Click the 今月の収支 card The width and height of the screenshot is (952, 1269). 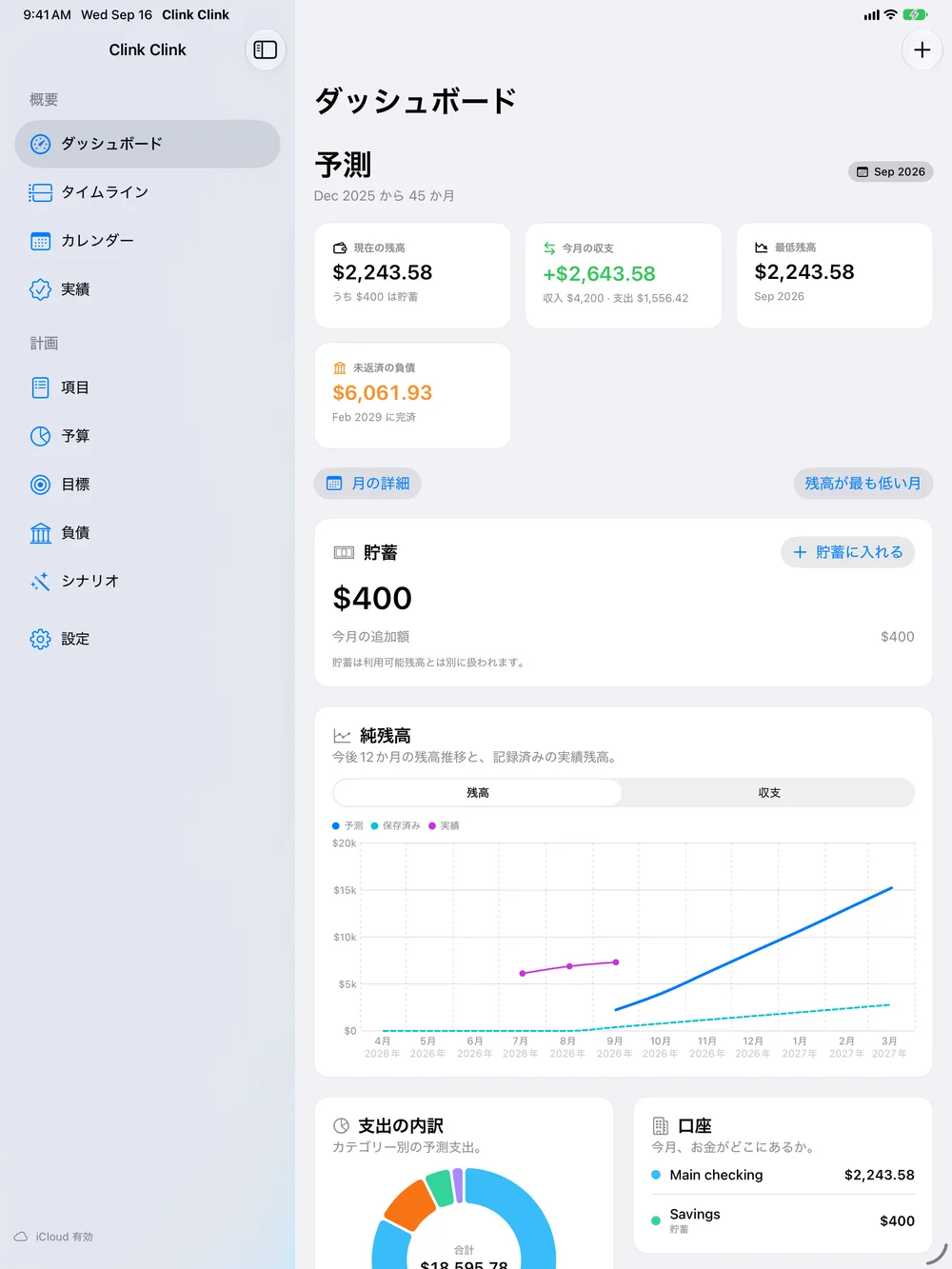point(624,276)
